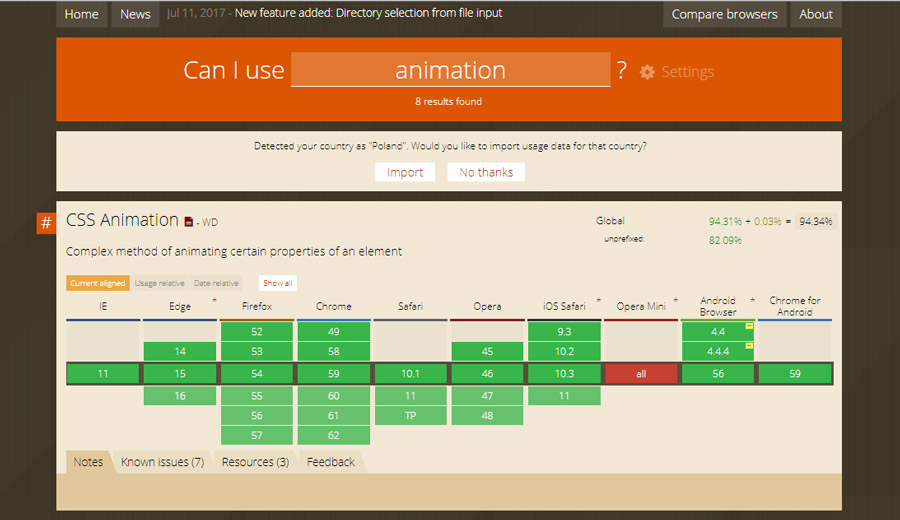Click the 8 results found text
This screenshot has height=520, width=900.
449,102
